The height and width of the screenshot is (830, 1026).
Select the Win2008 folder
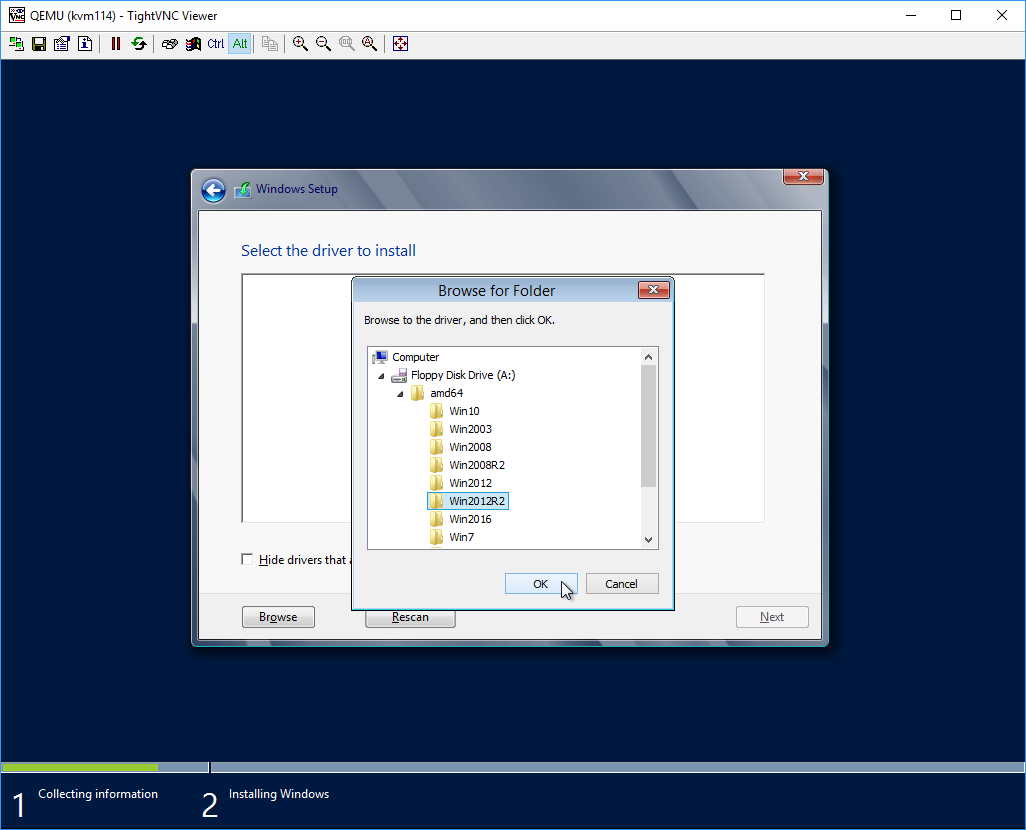470,447
